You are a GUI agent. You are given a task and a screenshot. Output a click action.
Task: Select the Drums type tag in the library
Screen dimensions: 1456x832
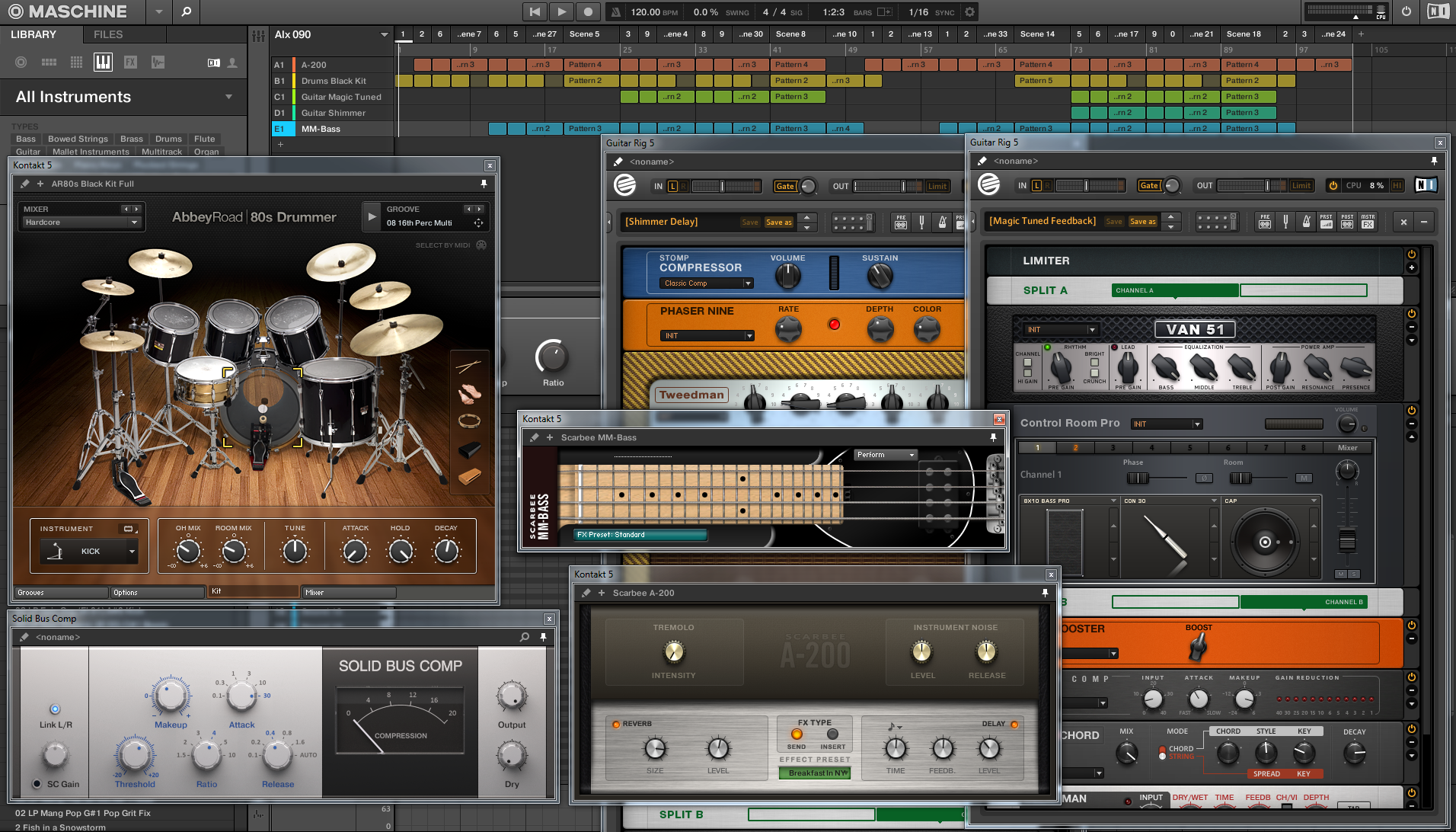pos(168,139)
